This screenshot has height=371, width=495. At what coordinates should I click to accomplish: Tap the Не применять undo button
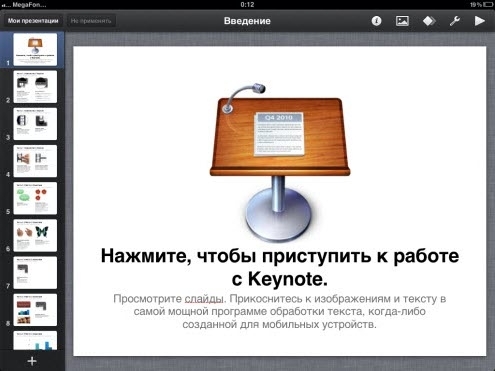pos(91,21)
